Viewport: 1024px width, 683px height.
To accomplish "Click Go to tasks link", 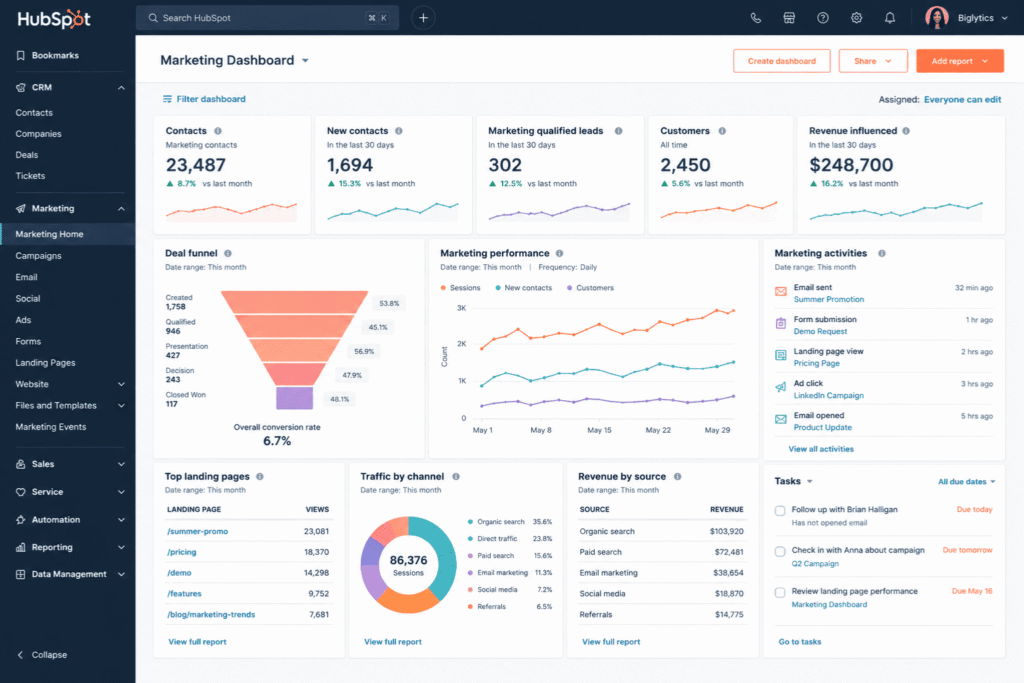I will (x=799, y=642).
